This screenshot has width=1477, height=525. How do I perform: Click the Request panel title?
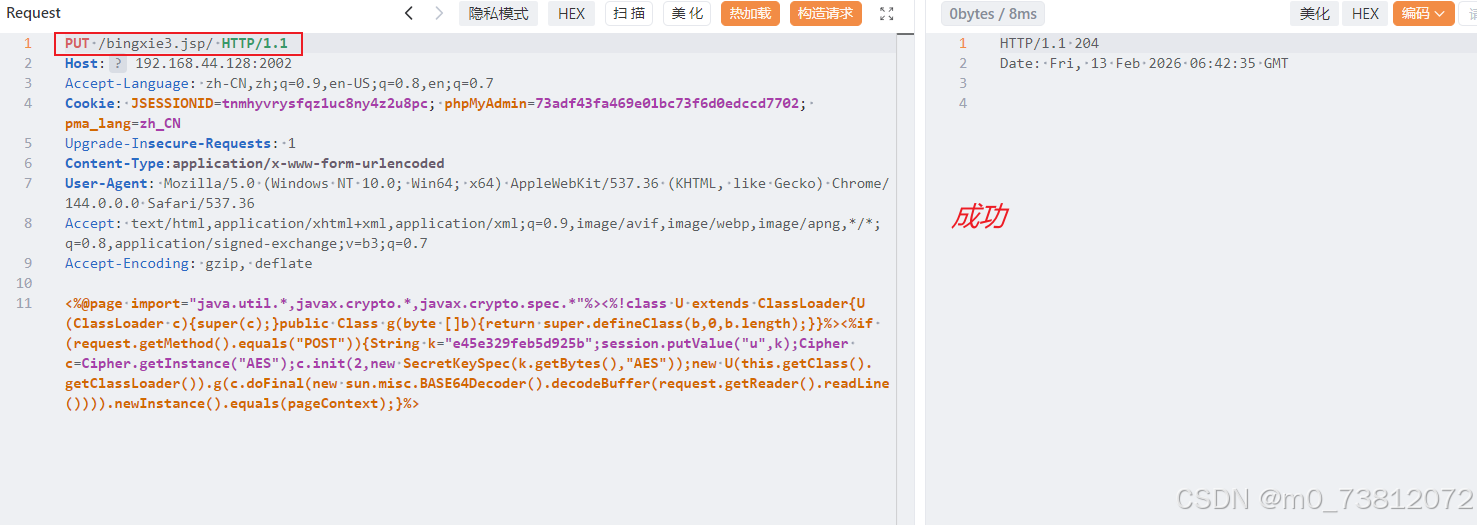(x=34, y=13)
